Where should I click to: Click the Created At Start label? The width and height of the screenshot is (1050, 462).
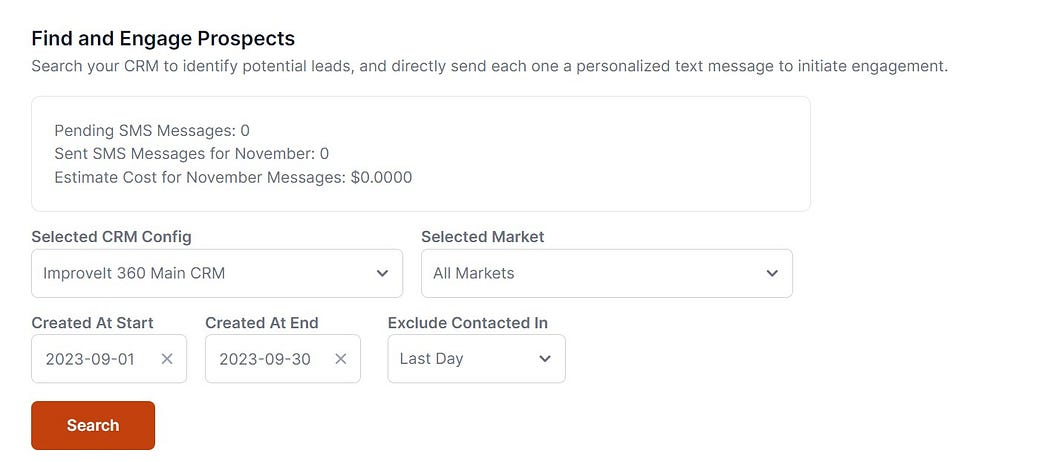pyautogui.click(x=92, y=323)
